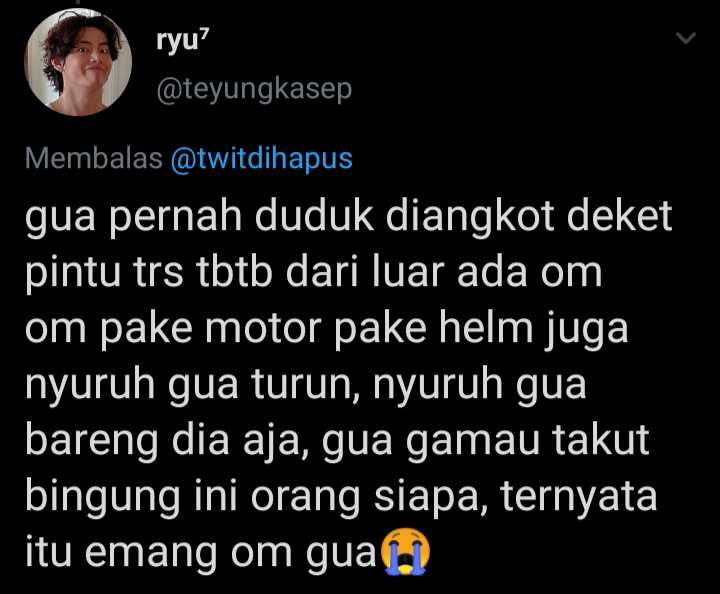Click the text itu emang om gua

tap(201, 553)
